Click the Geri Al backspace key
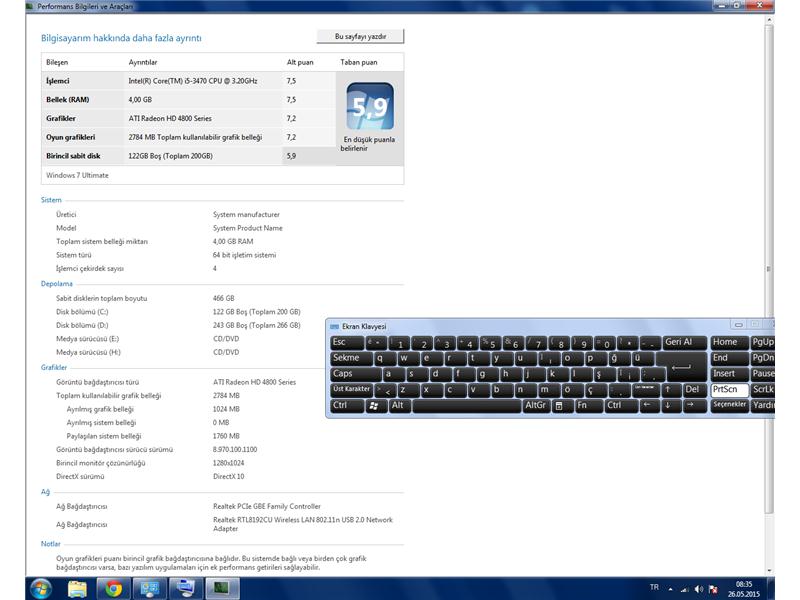The height and width of the screenshot is (600, 800). (685, 342)
